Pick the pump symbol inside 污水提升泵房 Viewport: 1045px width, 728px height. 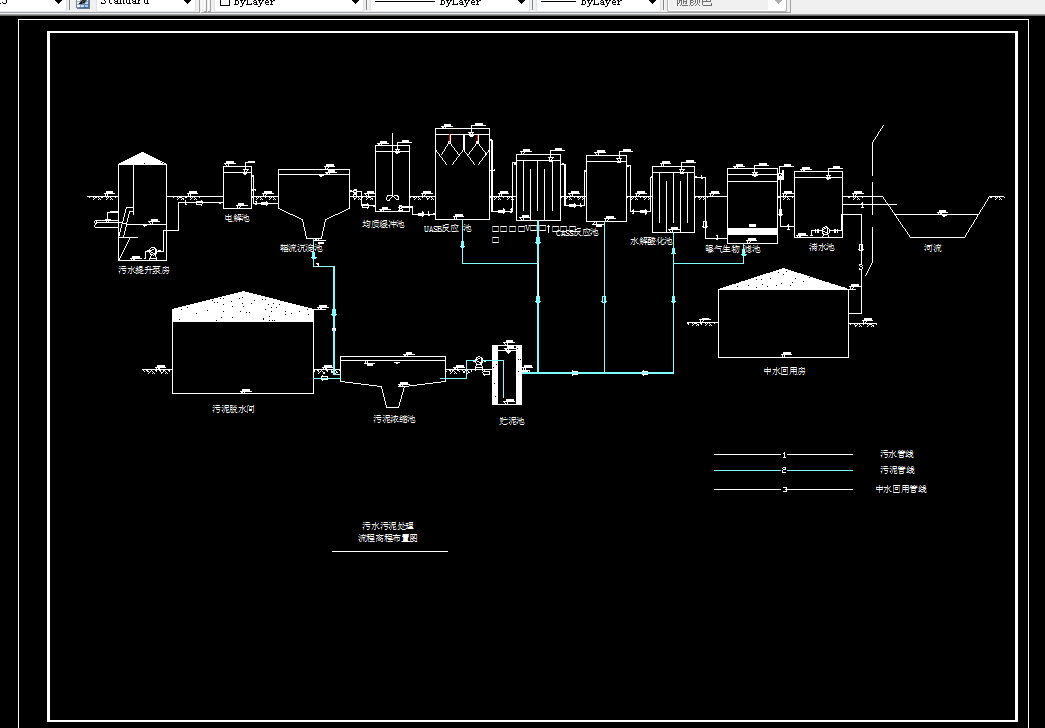click(153, 253)
